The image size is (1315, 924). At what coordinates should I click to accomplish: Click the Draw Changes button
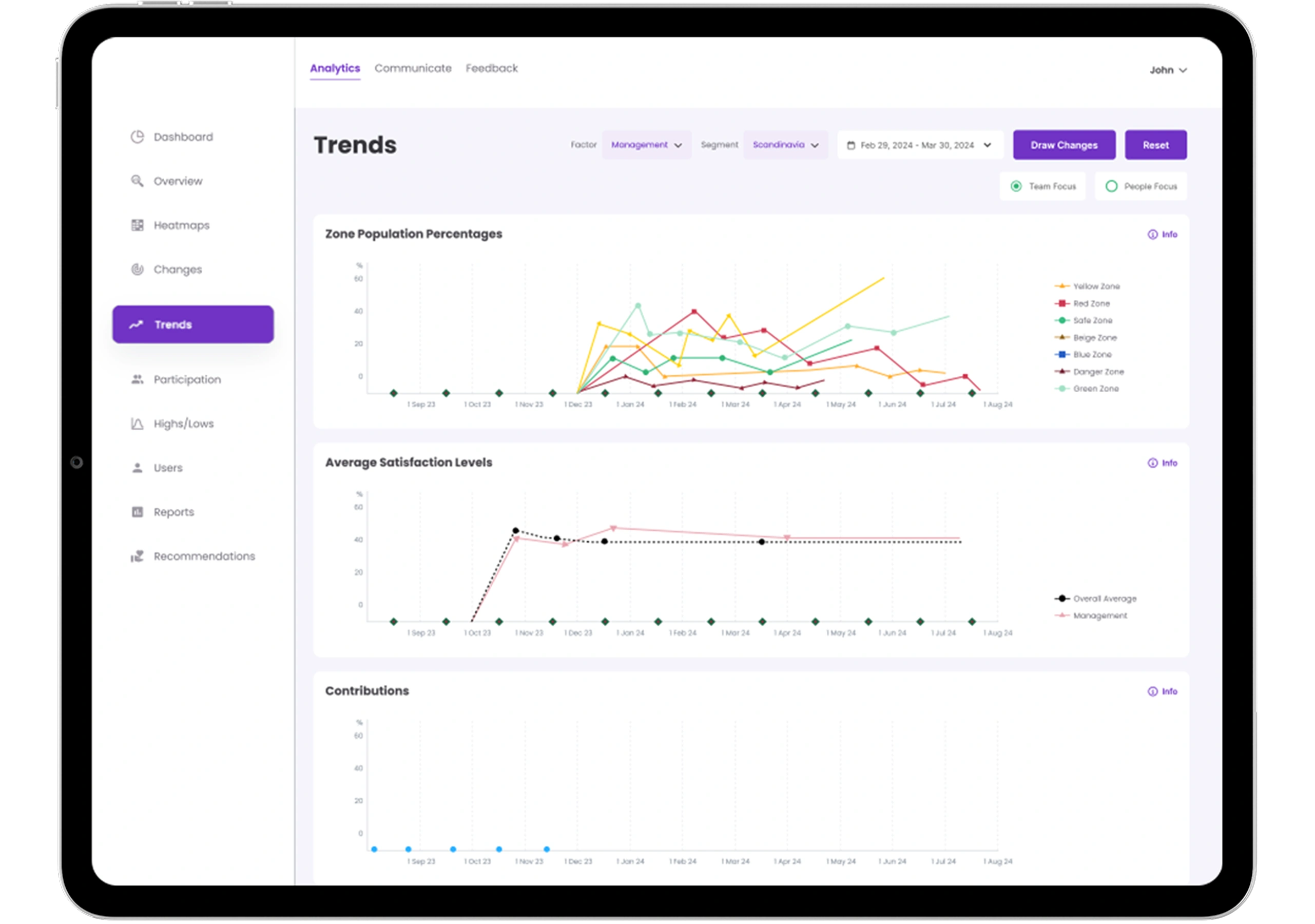[1063, 145]
